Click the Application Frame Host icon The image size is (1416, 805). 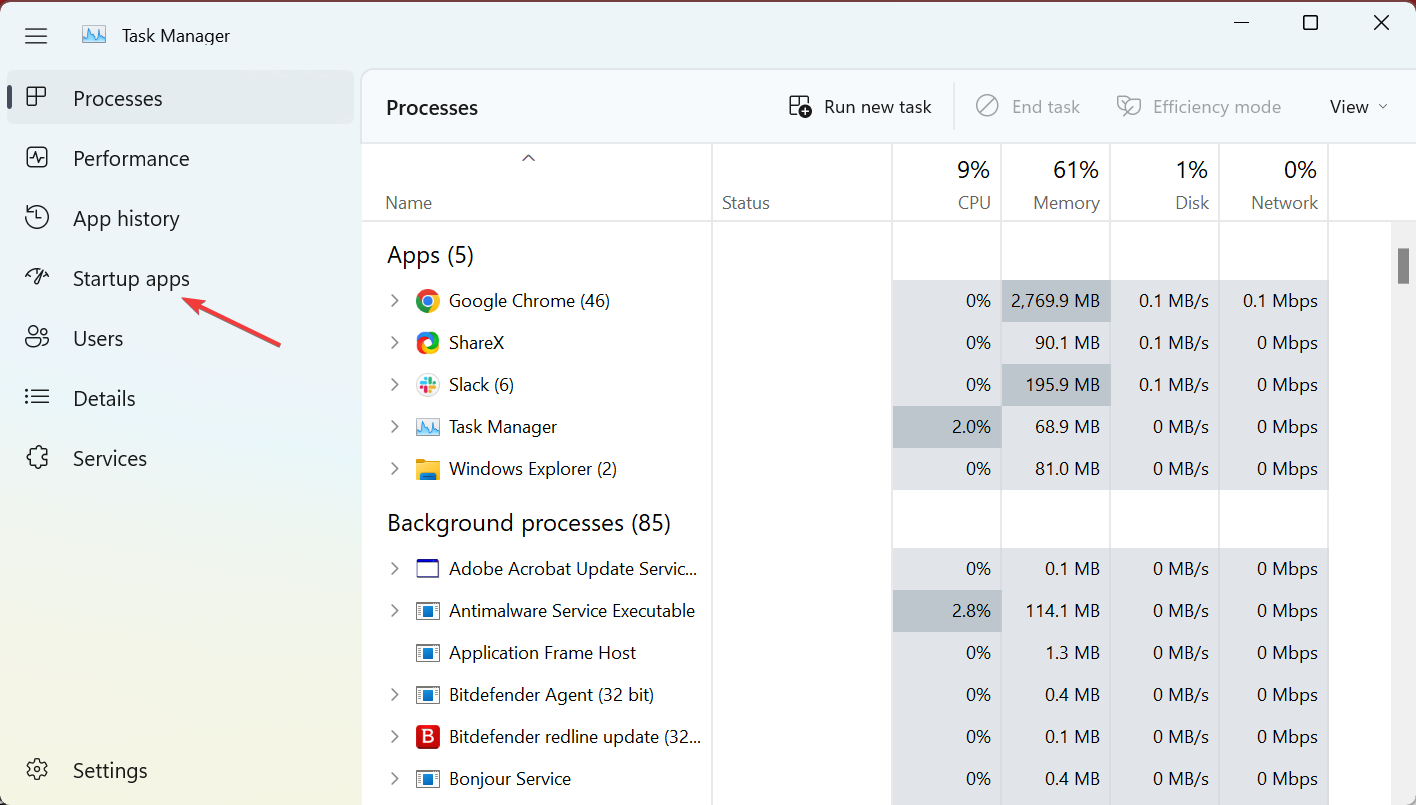(x=428, y=653)
